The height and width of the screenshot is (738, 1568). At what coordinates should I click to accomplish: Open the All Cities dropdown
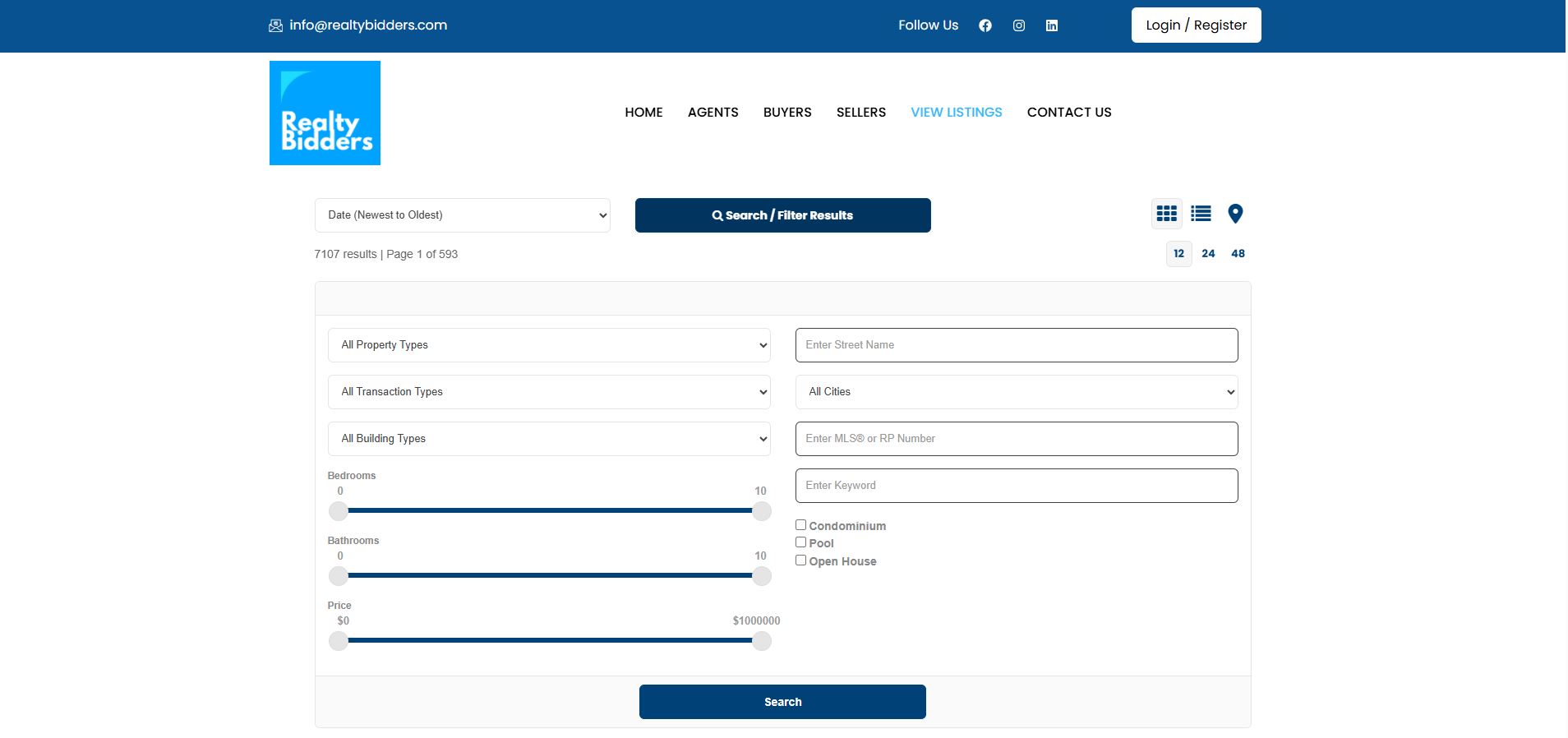point(1016,392)
